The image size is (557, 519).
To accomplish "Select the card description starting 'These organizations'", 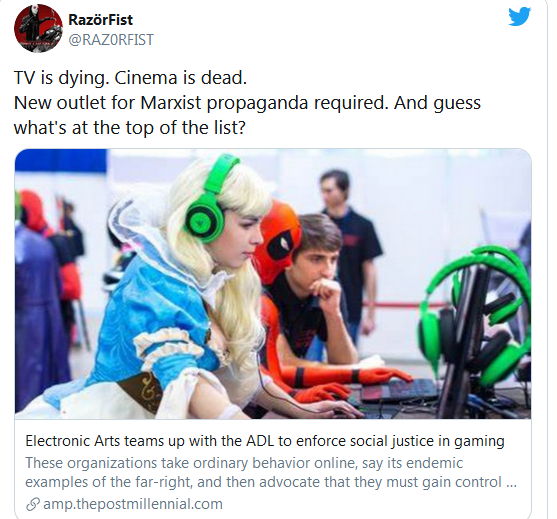I will (x=271, y=472).
